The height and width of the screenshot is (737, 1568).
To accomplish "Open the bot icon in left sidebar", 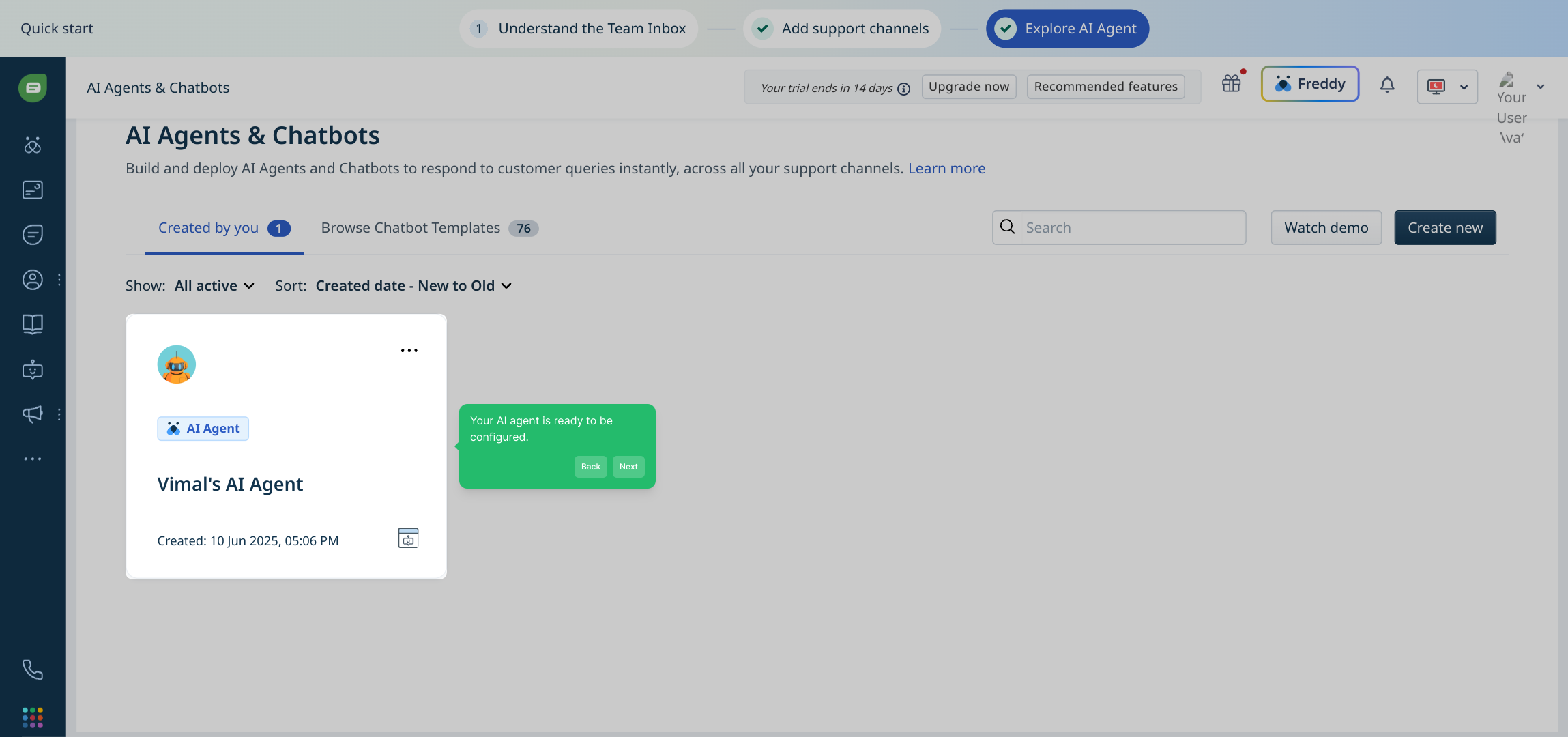I will [x=32, y=370].
